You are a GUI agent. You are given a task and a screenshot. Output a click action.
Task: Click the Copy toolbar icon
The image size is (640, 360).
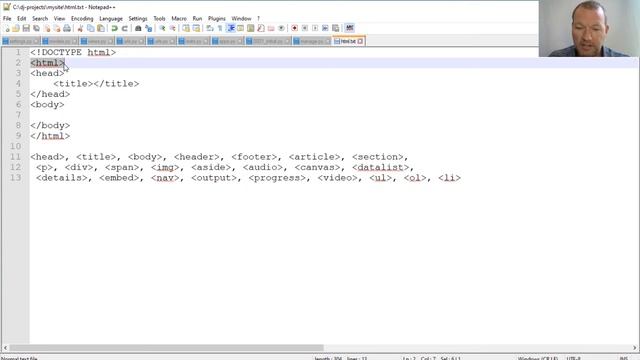click(x=91, y=28)
